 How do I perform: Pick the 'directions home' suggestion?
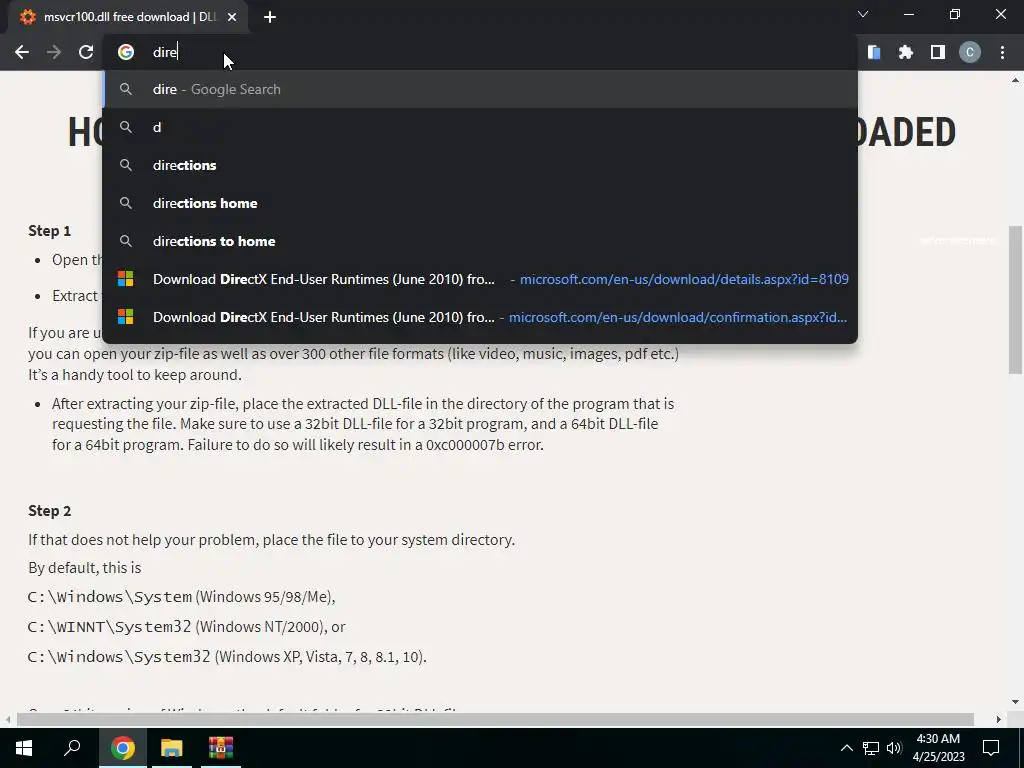click(x=480, y=203)
